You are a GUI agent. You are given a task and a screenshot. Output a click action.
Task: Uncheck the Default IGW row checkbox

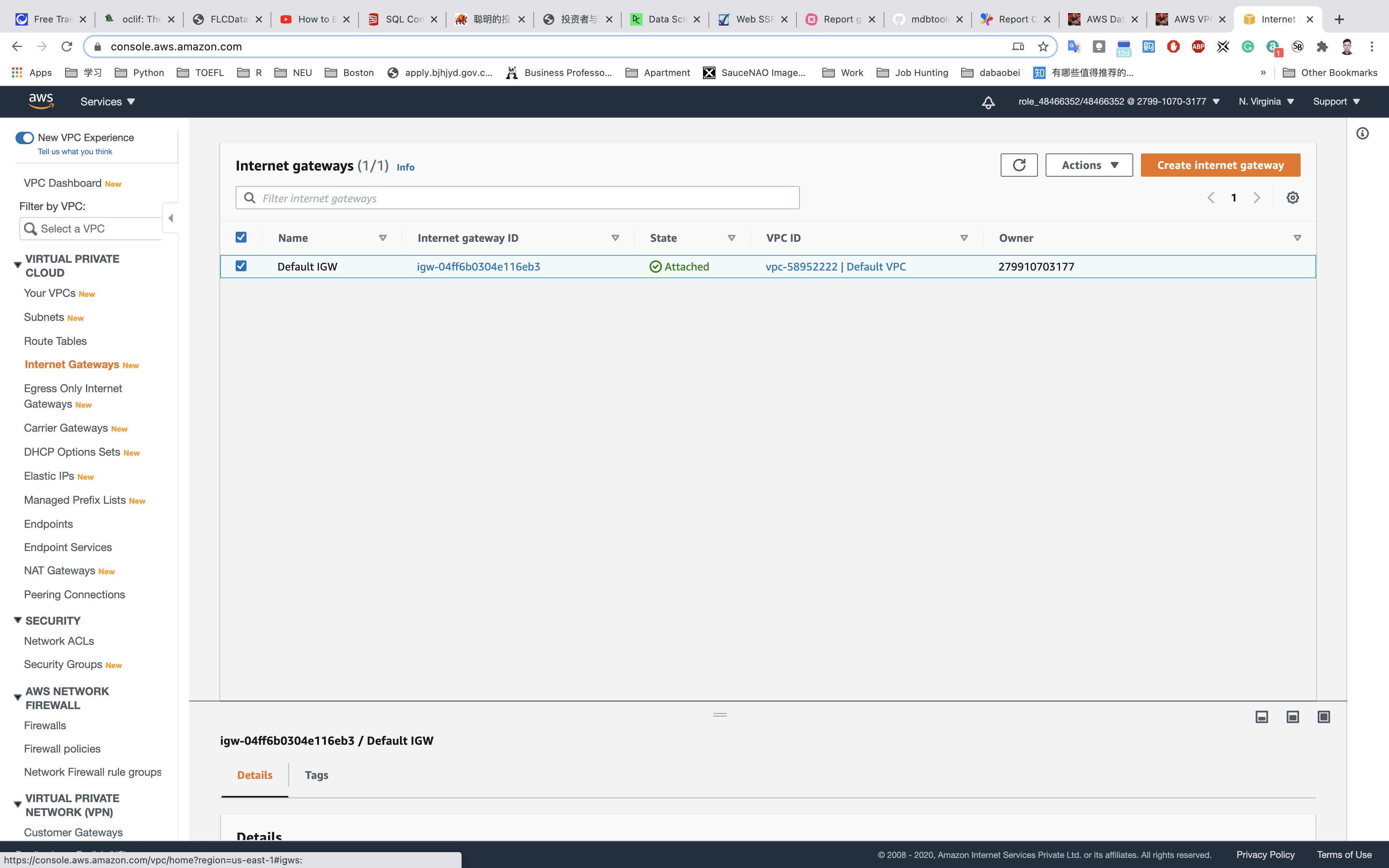coord(241,266)
